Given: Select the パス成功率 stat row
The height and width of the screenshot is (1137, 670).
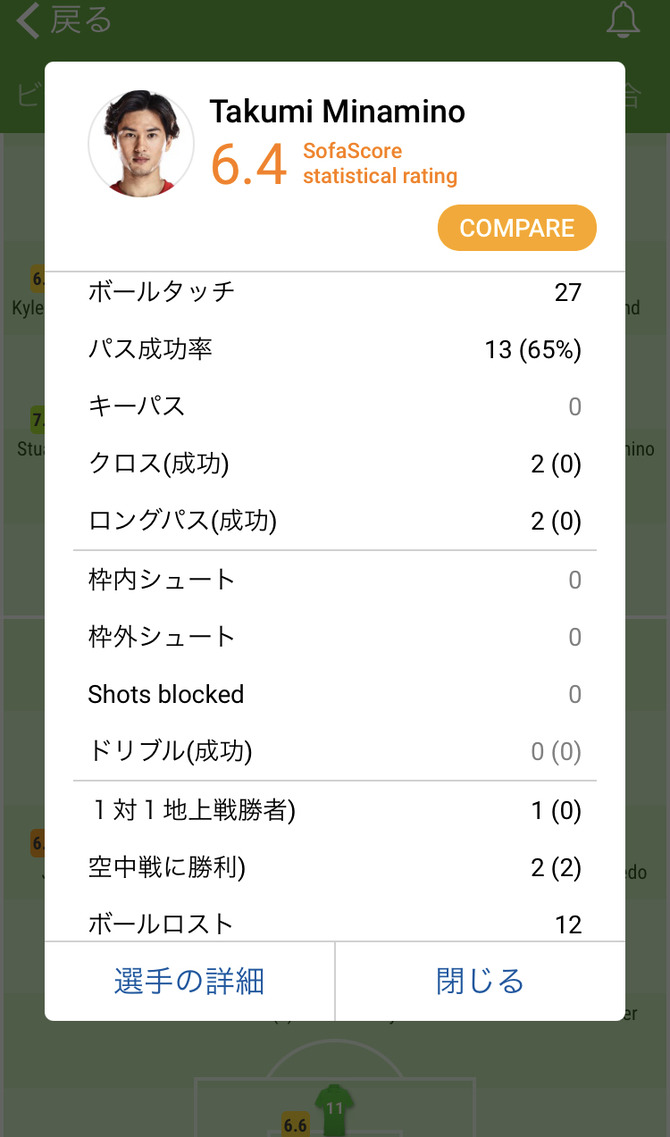Looking at the screenshot, I should [x=335, y=350].
